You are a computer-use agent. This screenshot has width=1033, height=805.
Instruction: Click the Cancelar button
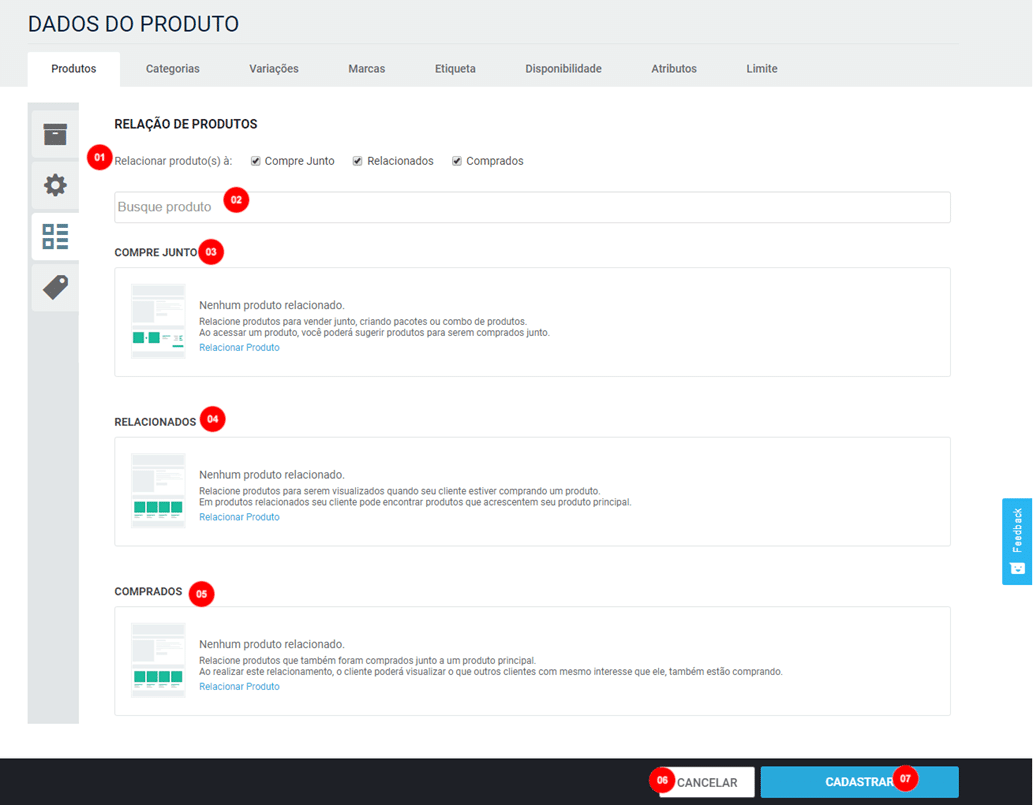707,782
